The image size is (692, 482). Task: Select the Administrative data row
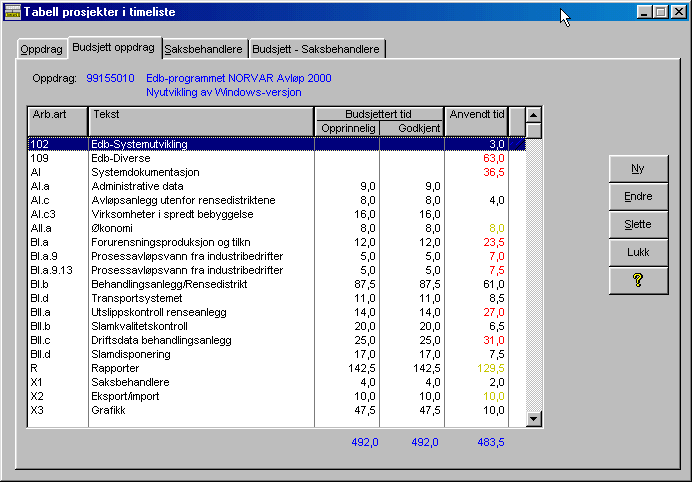tap(277, 186)
